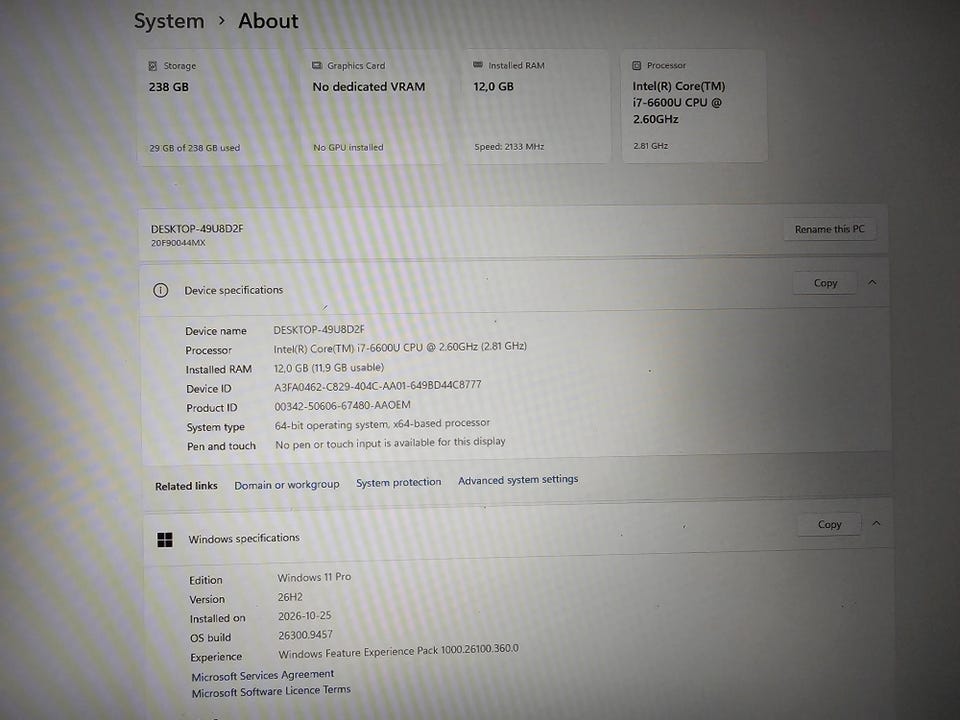The height and width of the screenshot is (720, 960).
Task: Select the Edition value Windows 11 Pro
Action: tap(314, 577)
